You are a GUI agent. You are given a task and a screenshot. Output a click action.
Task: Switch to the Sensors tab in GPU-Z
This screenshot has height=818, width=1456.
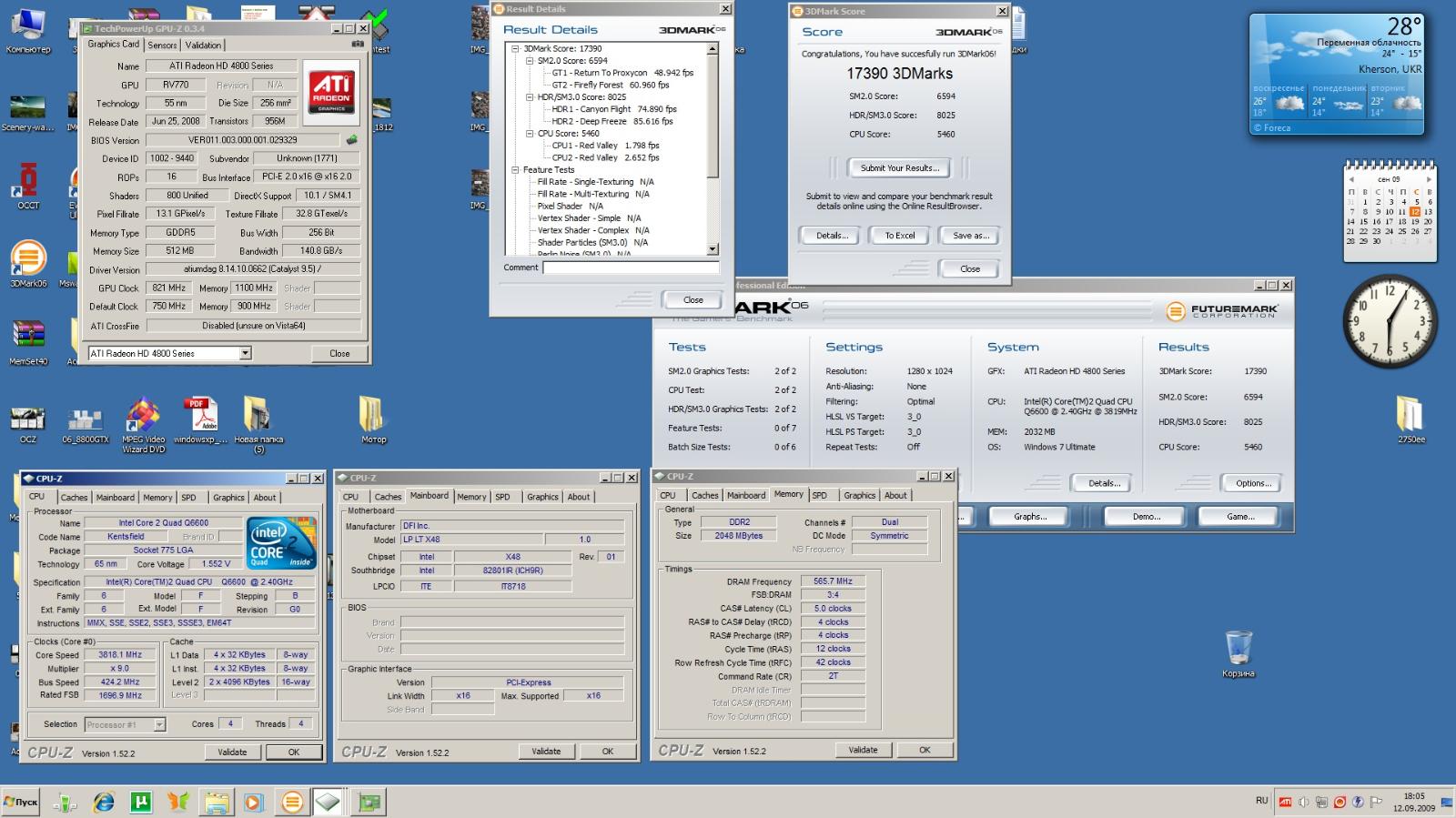[163, 45]
